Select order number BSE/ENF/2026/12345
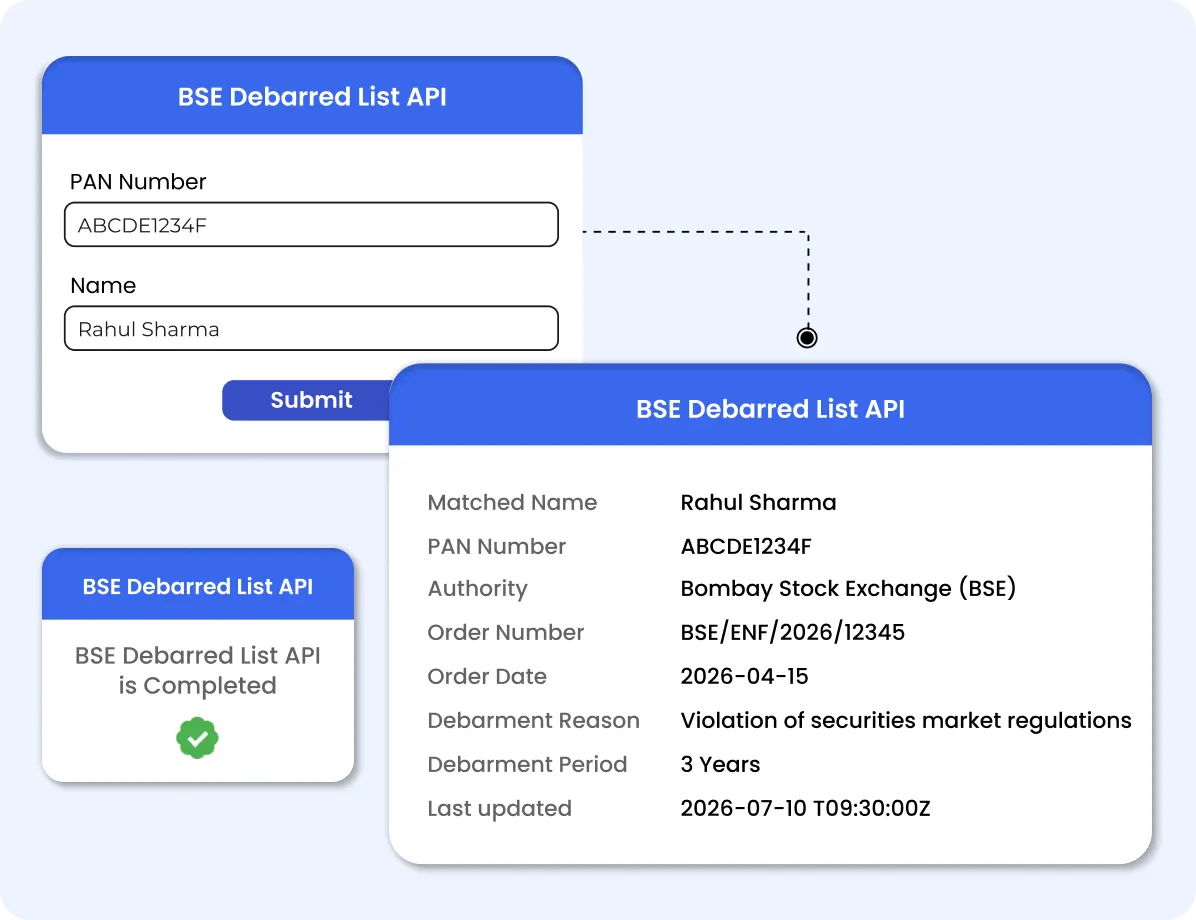The height and width of the screenshot is (920, 1196). pyautogui.click(x=793, y=632)
